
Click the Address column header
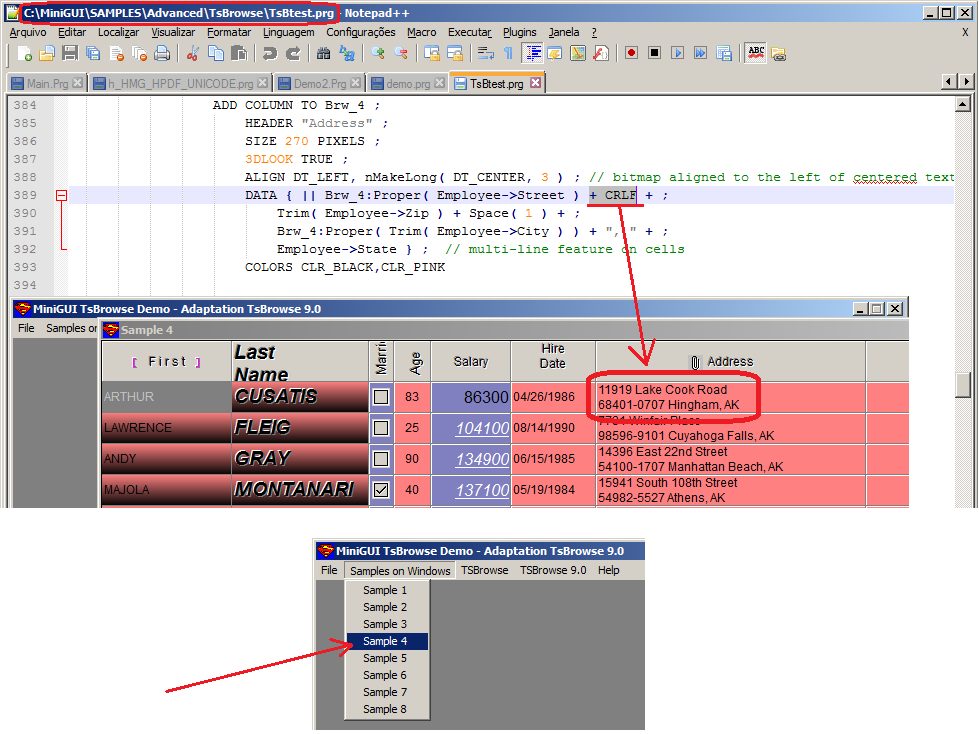pyautogui.click(x=731, y=361)
